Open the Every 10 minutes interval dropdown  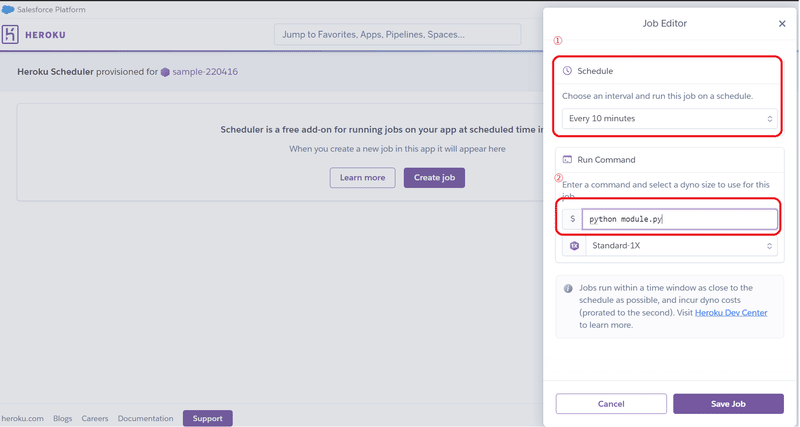coord(669,118)
